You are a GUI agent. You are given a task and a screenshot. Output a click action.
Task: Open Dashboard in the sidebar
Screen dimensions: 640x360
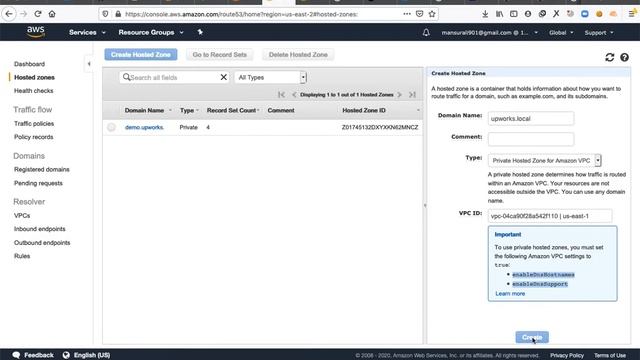point(29,64)
